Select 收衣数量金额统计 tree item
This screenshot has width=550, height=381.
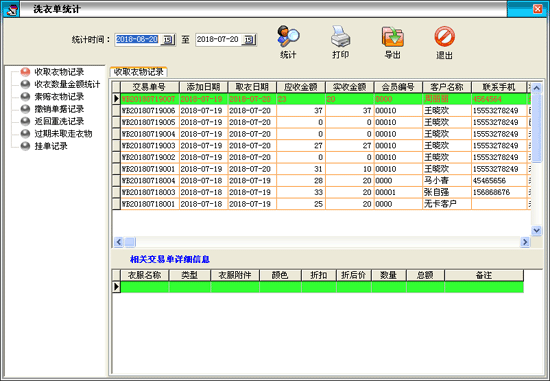[67, 85]
